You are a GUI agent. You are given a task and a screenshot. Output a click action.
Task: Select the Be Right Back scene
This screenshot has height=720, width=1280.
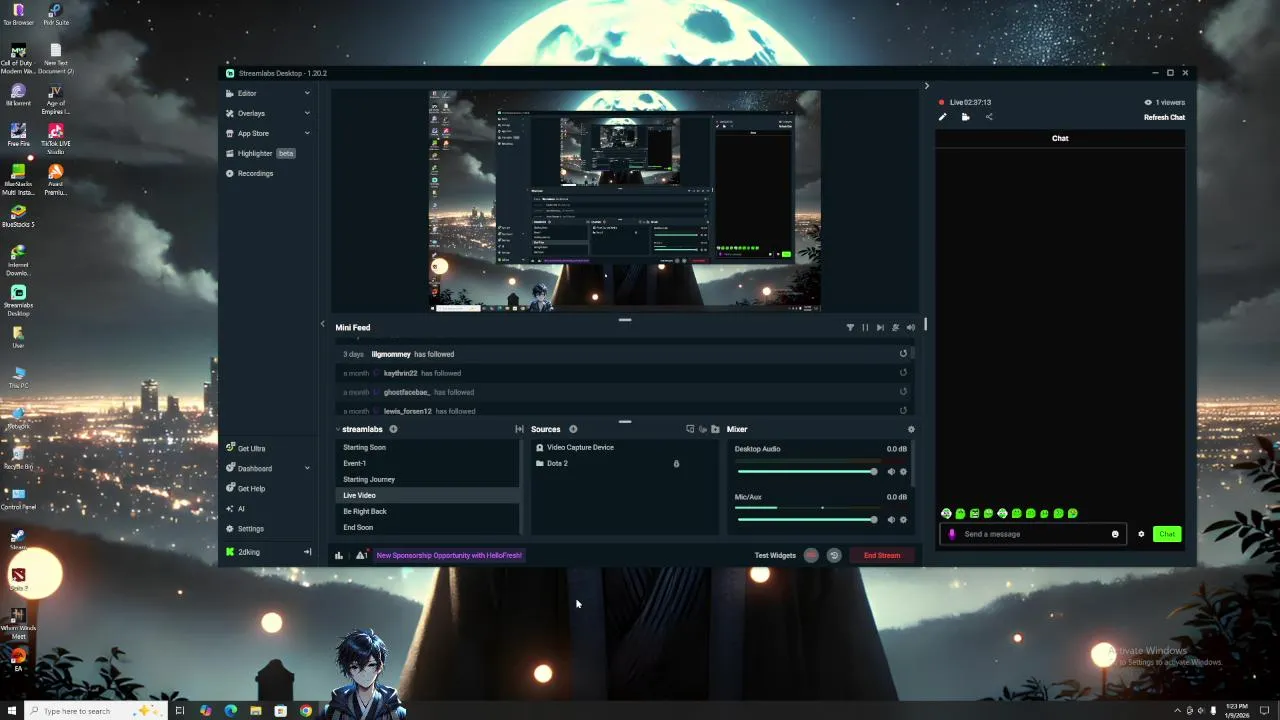tap(428, 511)
